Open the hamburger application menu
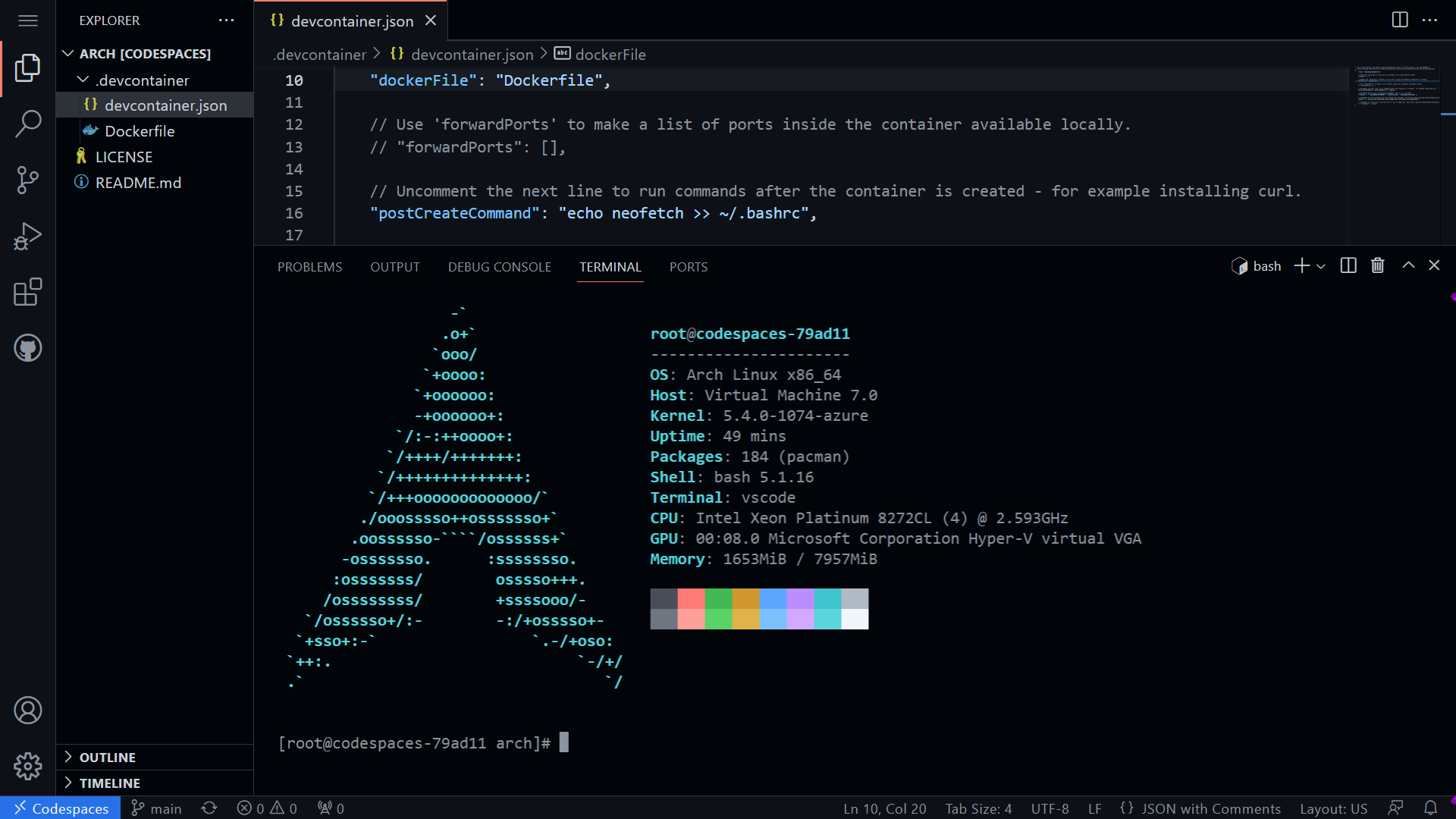The width and height of the screenshot is (1456, 819). click(28, 20)
